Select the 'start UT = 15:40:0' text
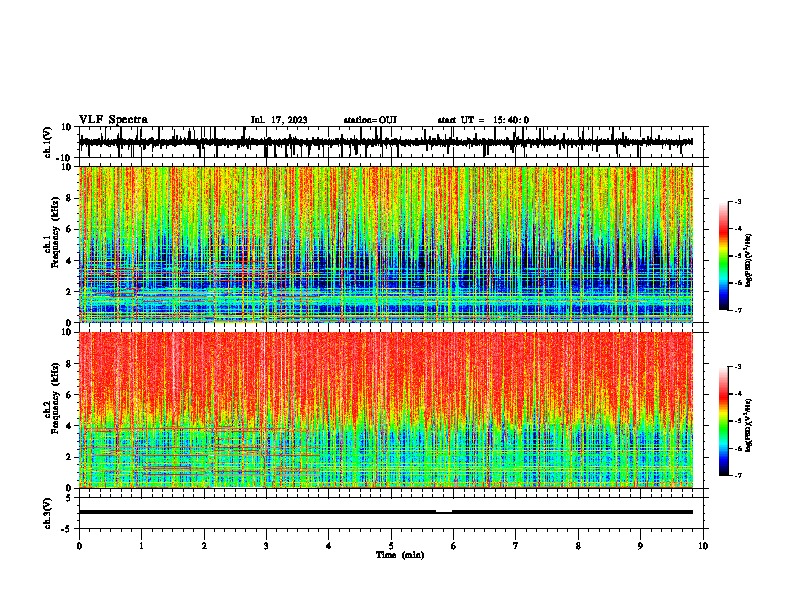The image size is (792, 612). pos(483,120)
